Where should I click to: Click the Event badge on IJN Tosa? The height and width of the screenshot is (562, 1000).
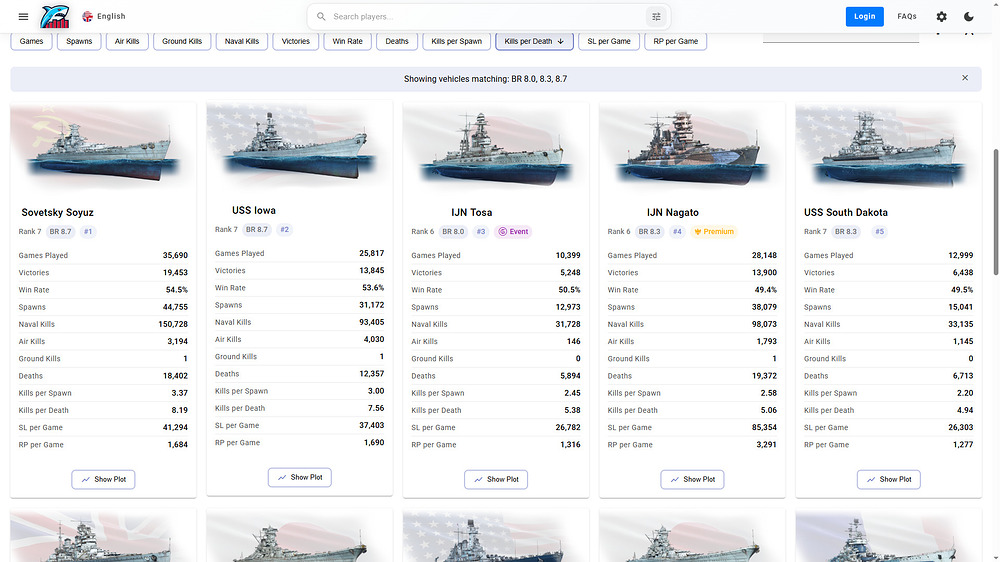(513, 232)
